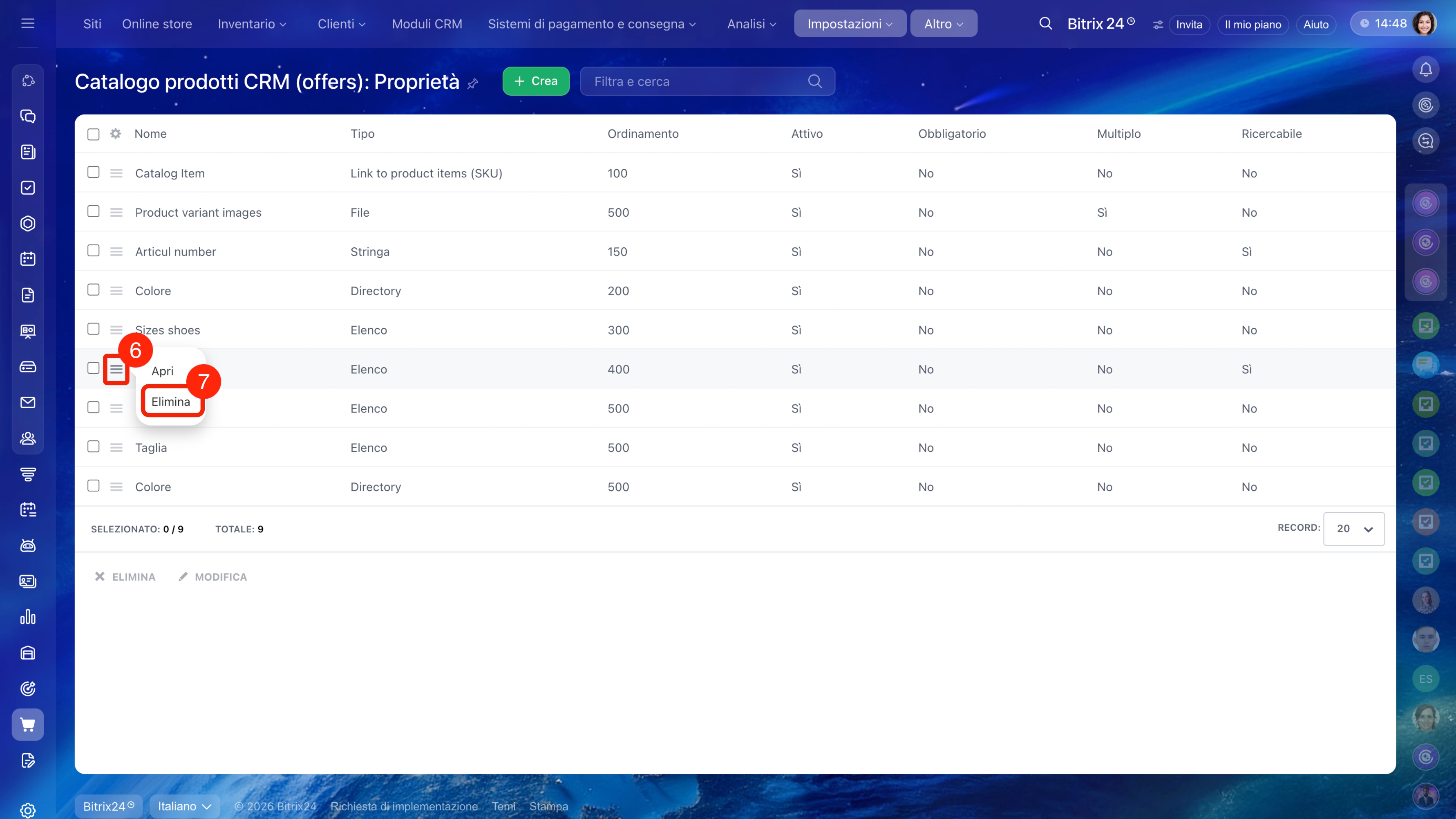Click the grid settings gear icon

tap(115, 133)
